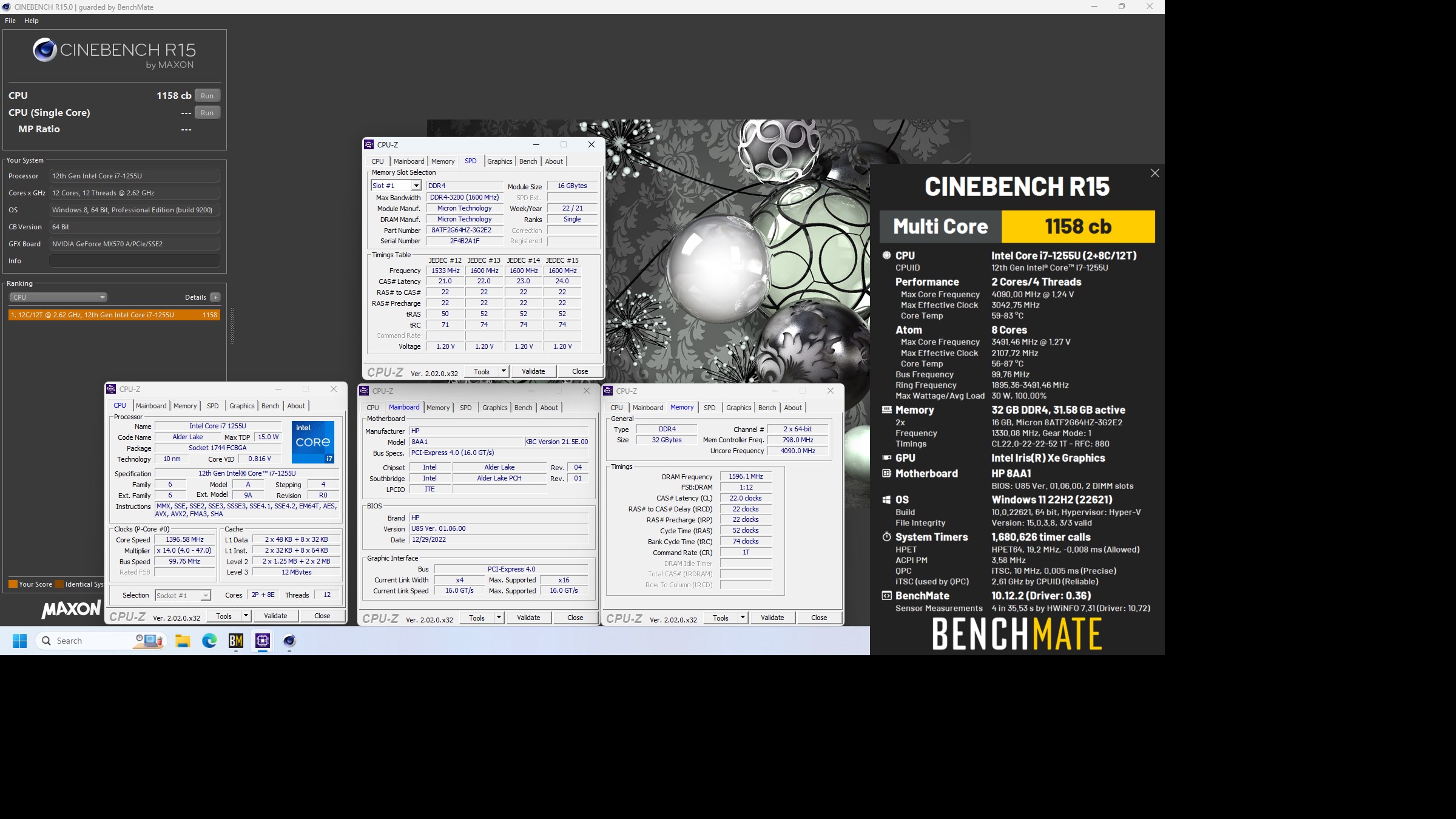The height and width of the screenshot is (819, 1456).
Task: Open Graphics tab in Mainboard window
Action: point(495,408)
